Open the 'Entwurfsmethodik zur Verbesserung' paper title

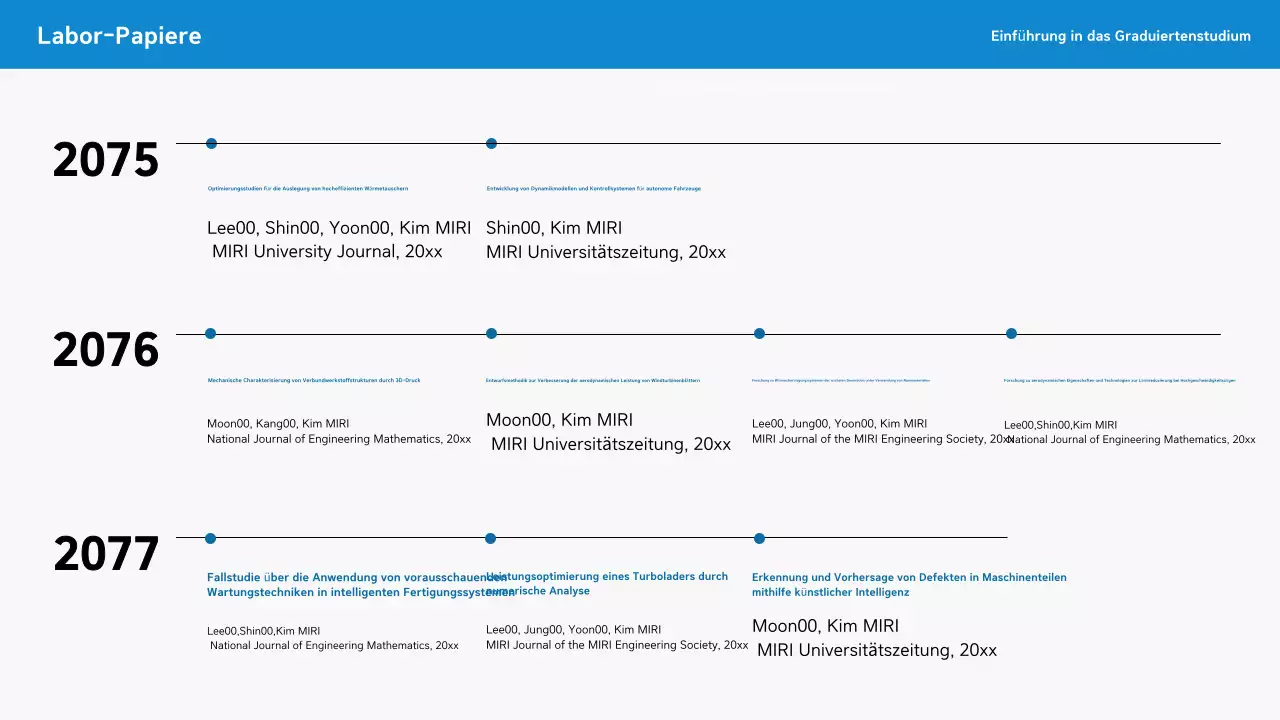[593, 380]
